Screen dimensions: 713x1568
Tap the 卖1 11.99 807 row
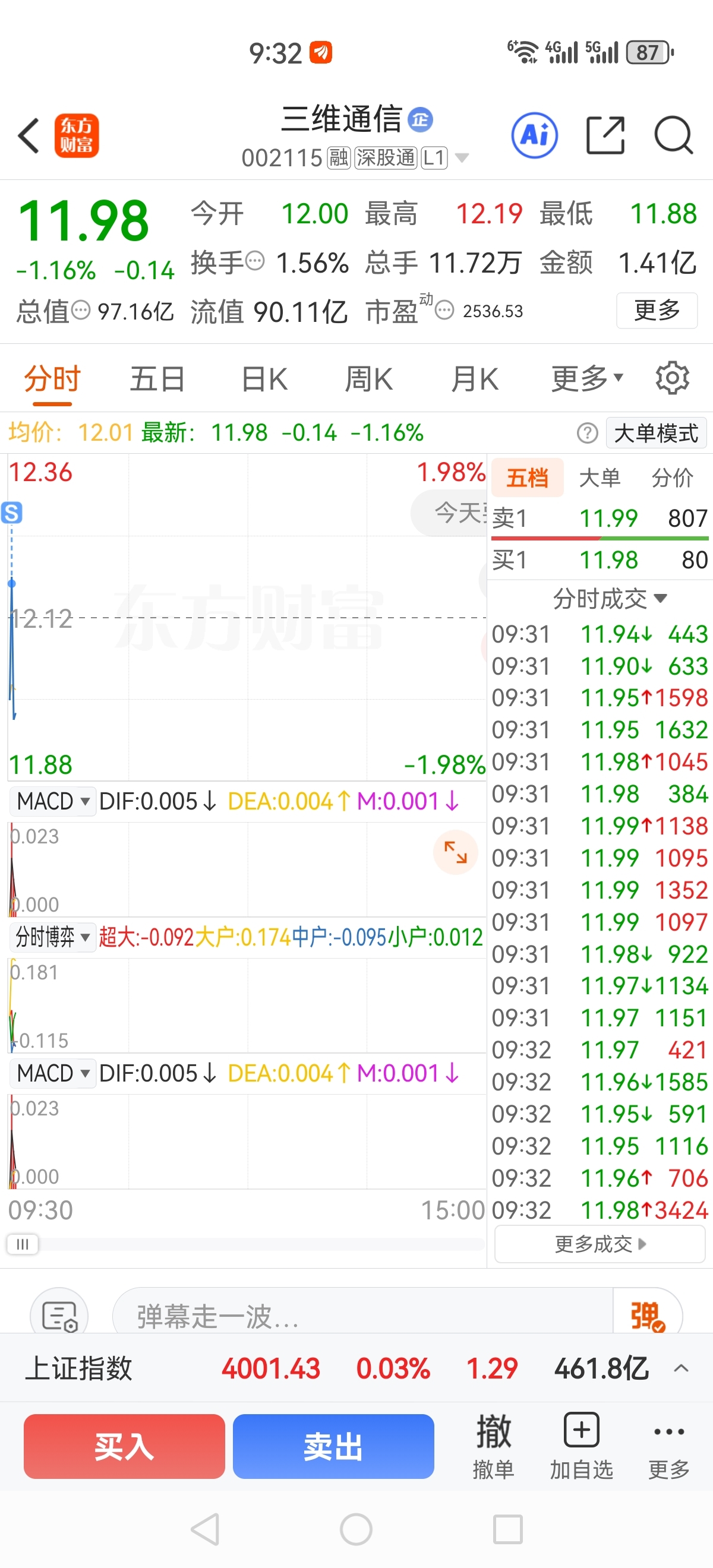[x=600, y=518]
